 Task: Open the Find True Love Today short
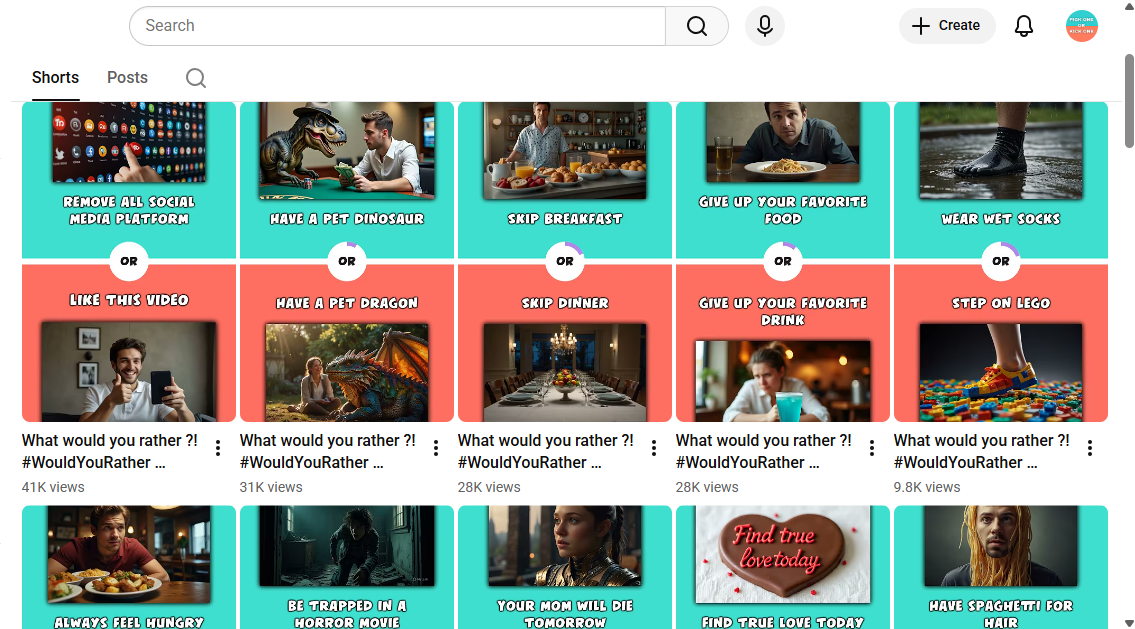782,567
